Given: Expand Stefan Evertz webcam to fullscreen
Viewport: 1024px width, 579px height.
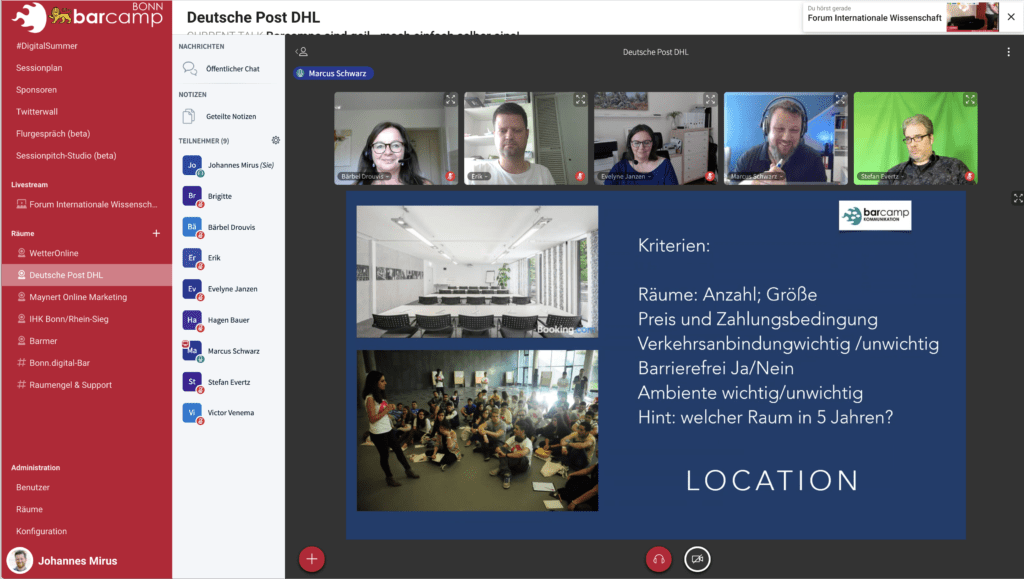Looking at the screenshot, I should tap(970, 100).
